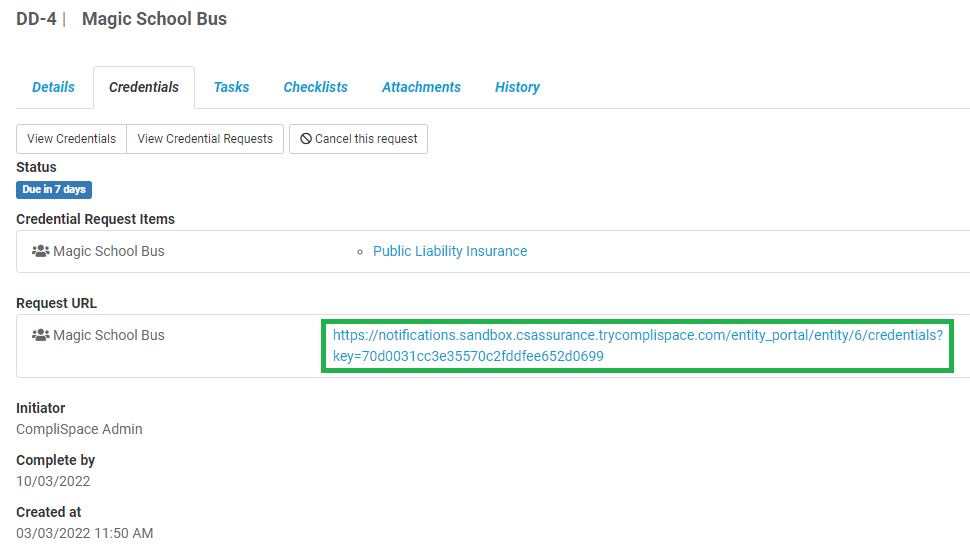Image resolution: width=970 pixels, height=554 pixels.
Task: Select the CompliSpace Admin initiator name
Action: pos(79,429)
